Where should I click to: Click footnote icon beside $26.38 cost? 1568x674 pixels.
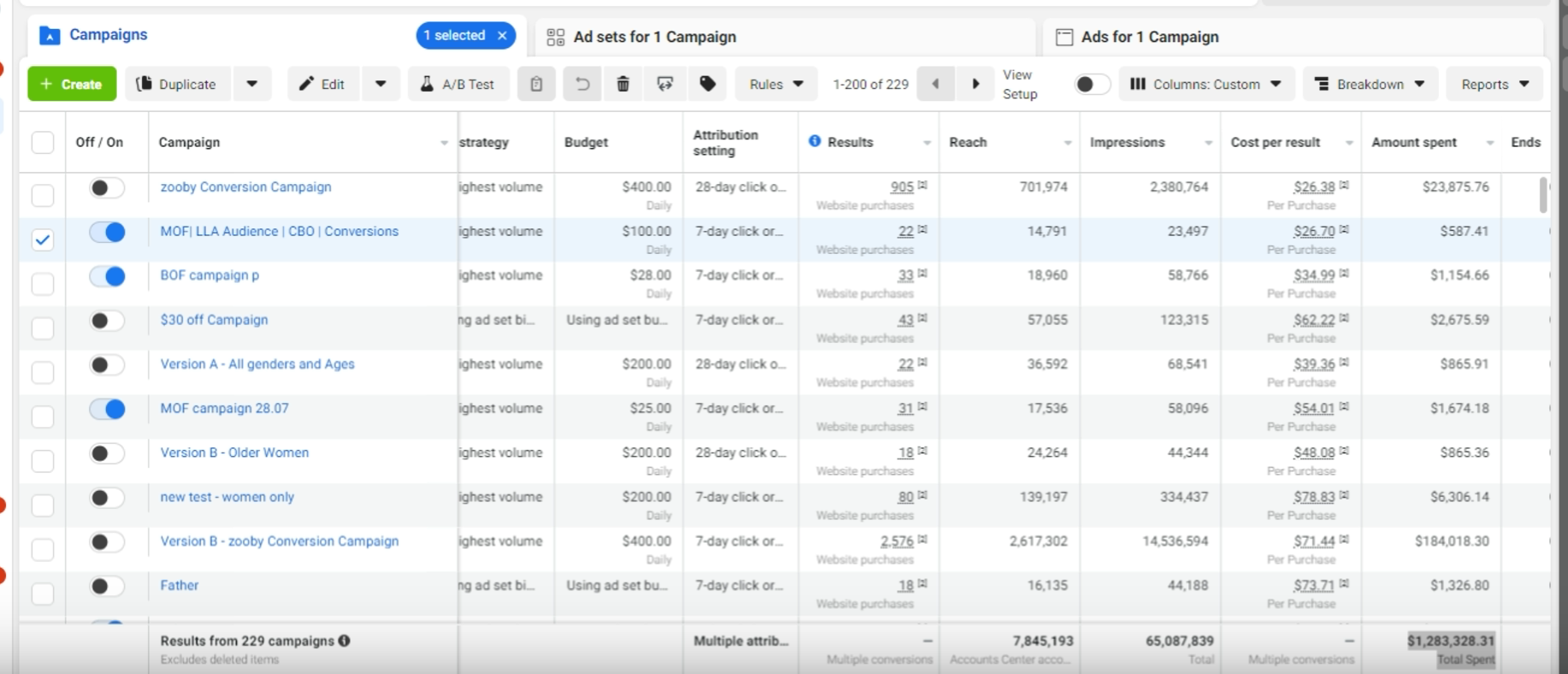[1344, 185]
